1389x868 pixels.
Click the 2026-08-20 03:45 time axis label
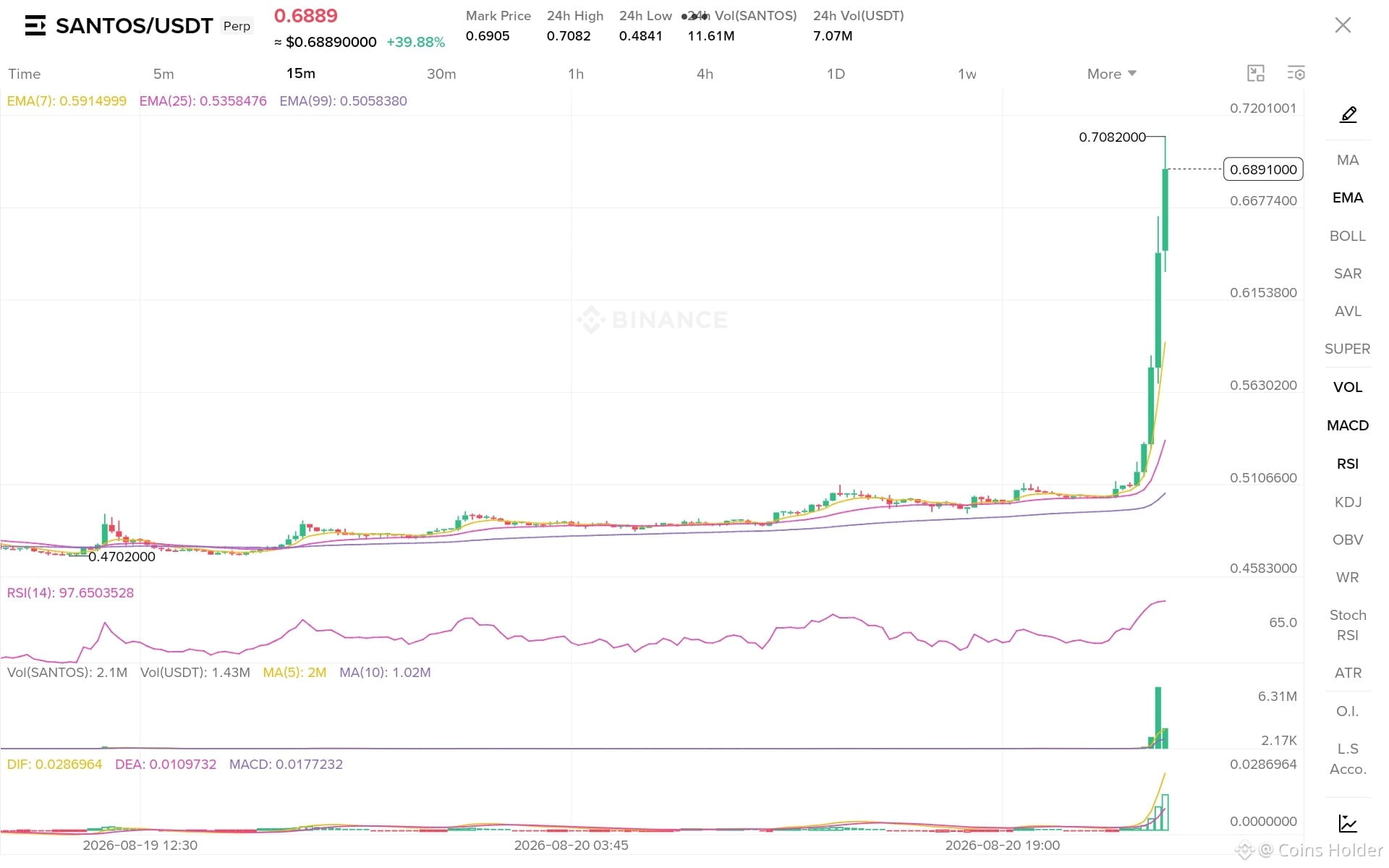[572, 846]
